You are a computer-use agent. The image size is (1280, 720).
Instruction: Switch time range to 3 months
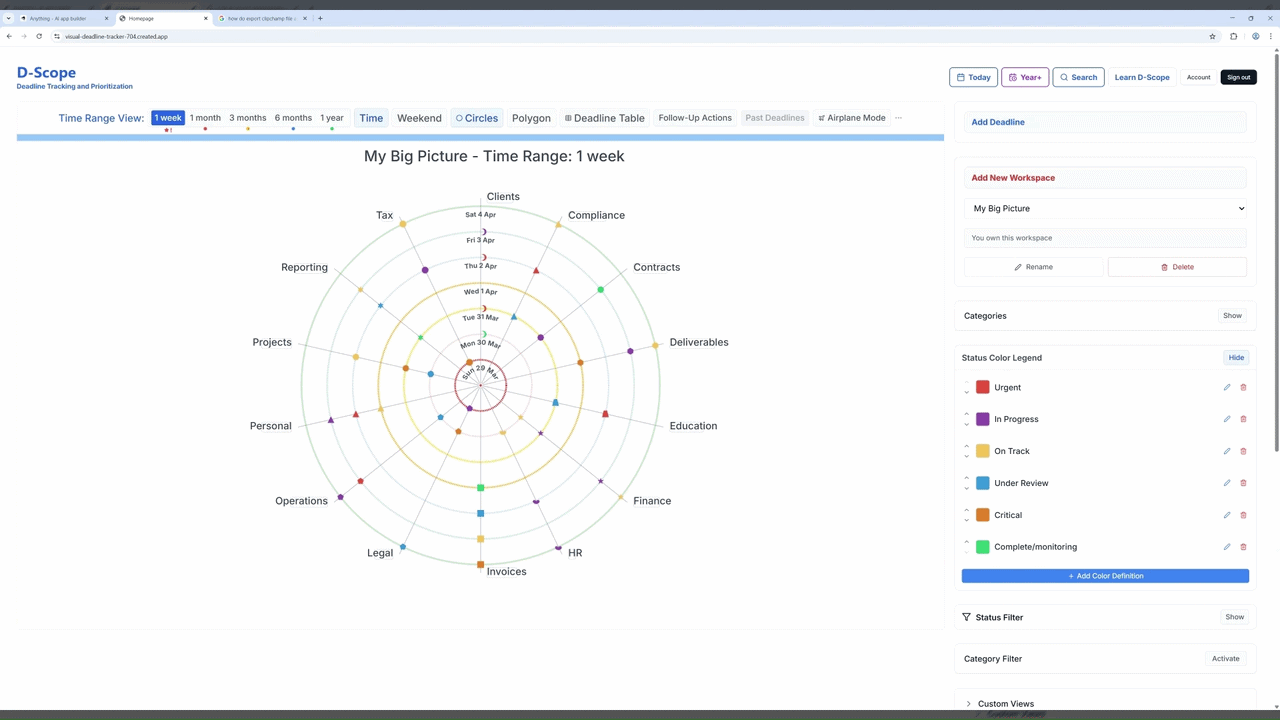click(247, 118)
